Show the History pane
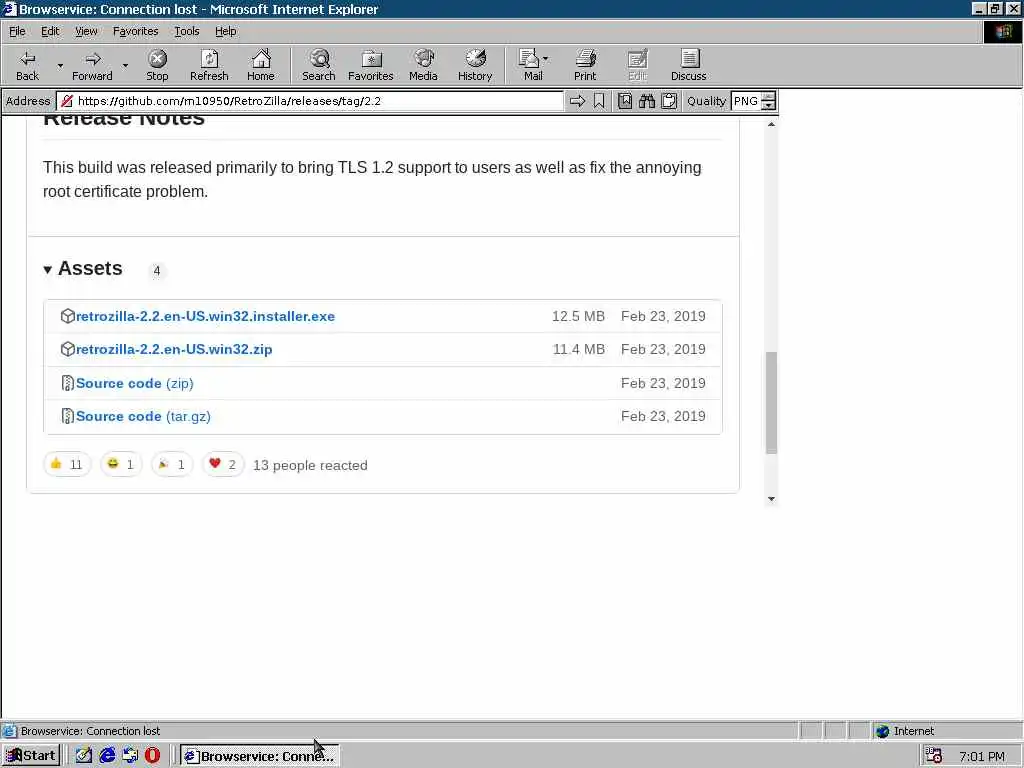The width and height of the screenshot is (1024, 768). (x=475, y=65)
